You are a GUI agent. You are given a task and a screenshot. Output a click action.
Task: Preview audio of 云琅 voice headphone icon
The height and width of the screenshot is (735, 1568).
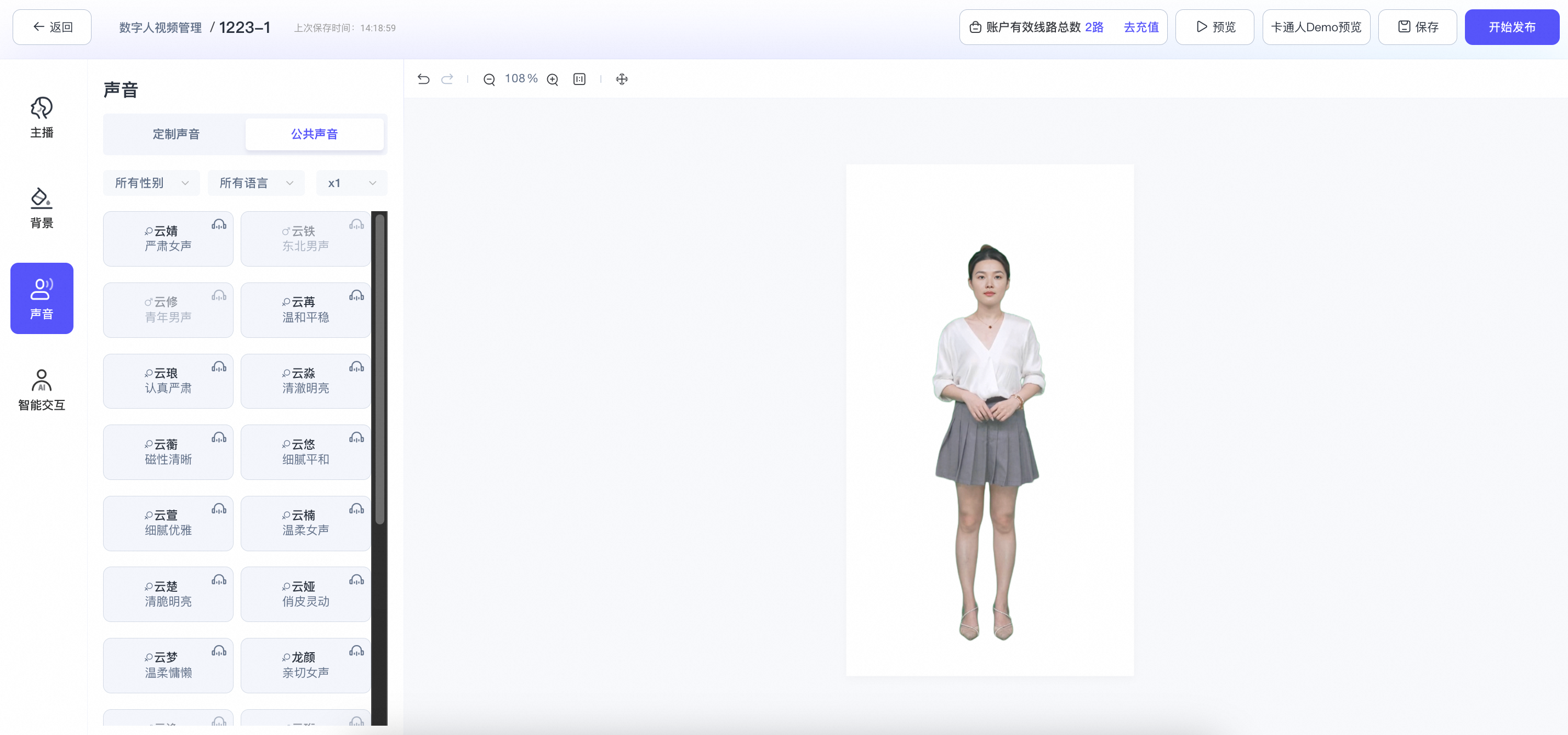pos(219,367)
